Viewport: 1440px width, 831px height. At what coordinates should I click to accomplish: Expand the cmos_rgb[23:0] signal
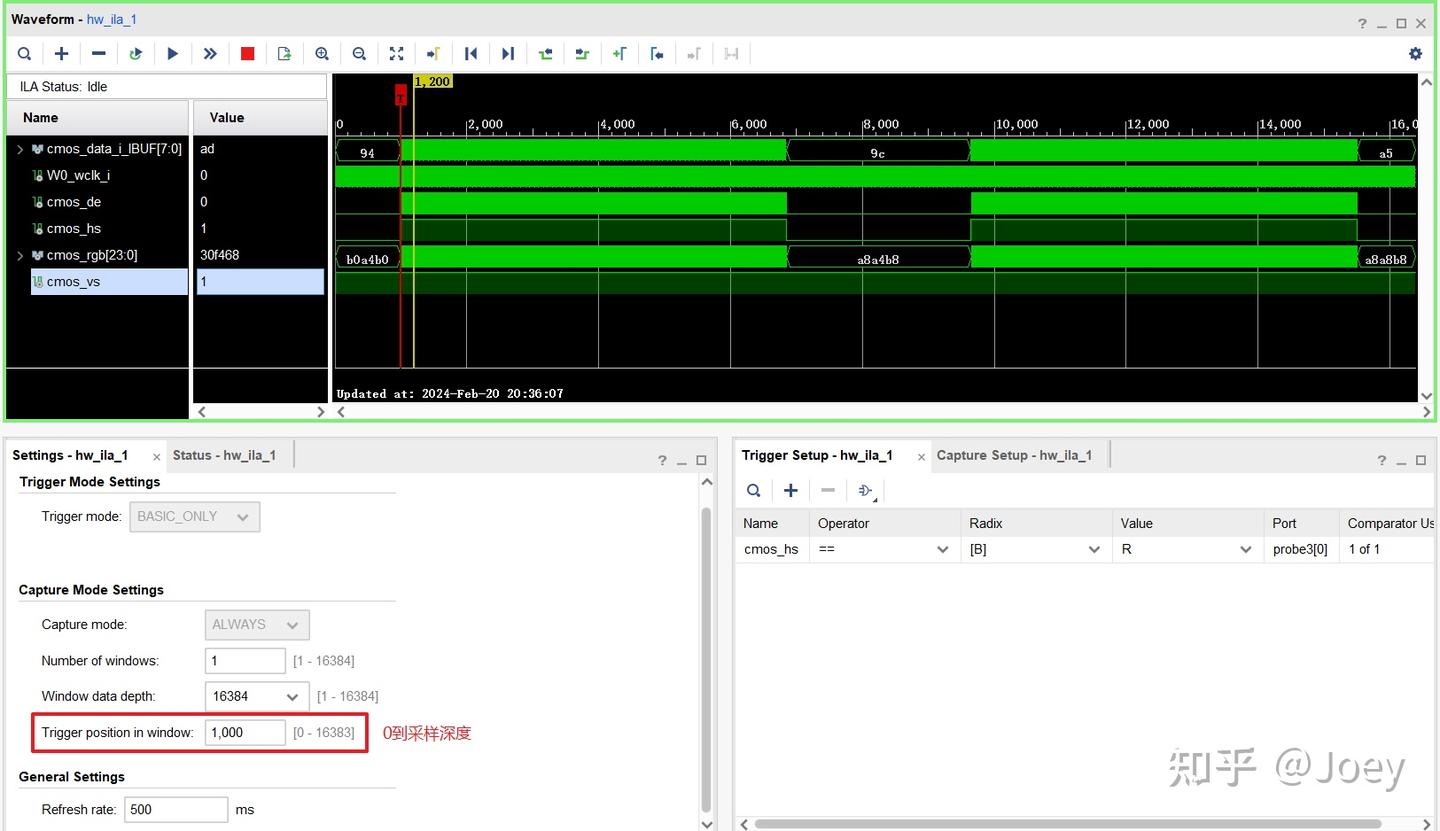pos(20,255)
